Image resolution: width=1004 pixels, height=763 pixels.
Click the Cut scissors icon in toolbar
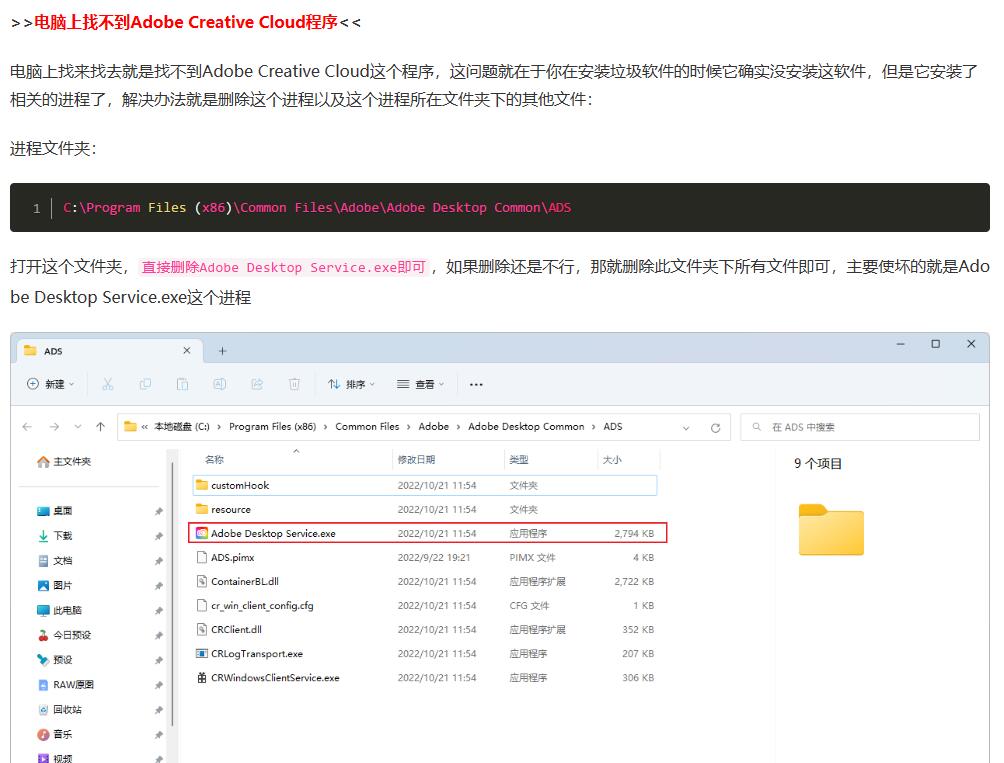tap(108, 384)
